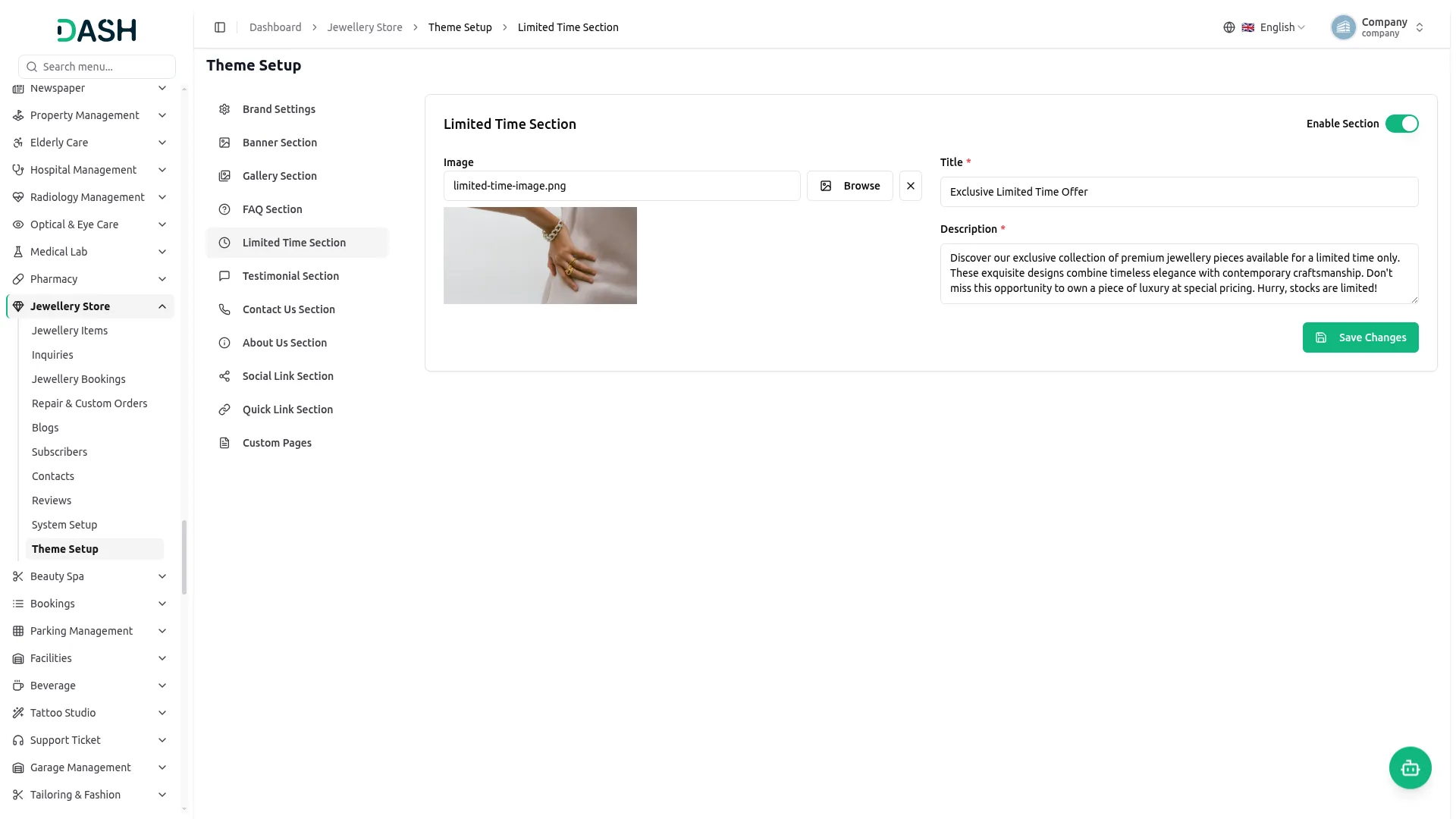The width and height of the screenshot is (1456, 819).
Task: Expand the Garage Management menu chevron
Action: pos(162,767)
